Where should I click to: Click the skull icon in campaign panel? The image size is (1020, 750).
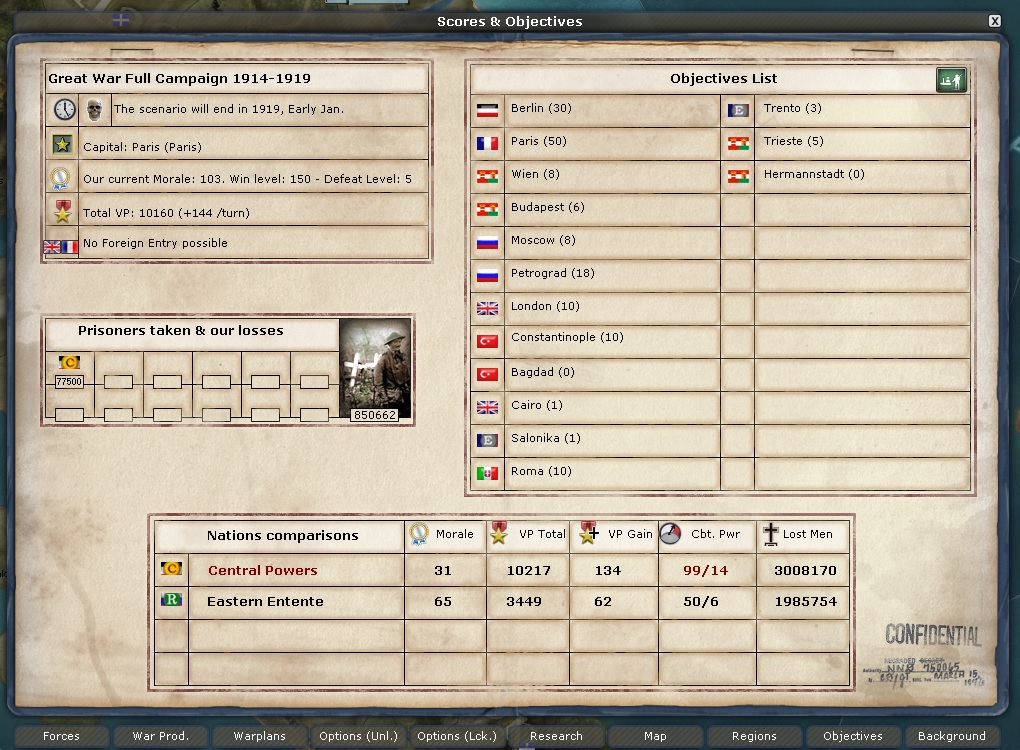pyautogui.click(x=93, y=110)
